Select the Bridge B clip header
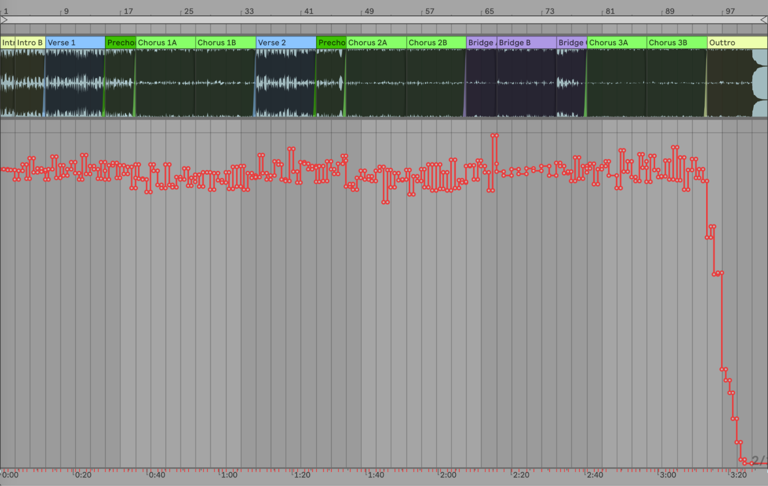The image size is (768, 486). pyautogui.click(x=525, y=43)
